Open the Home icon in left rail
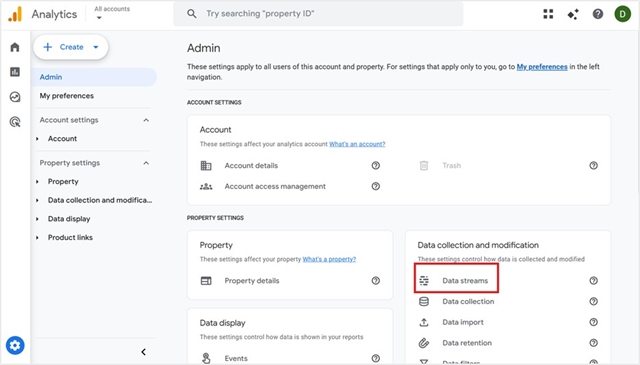640x365 pixels. (15, 47)
